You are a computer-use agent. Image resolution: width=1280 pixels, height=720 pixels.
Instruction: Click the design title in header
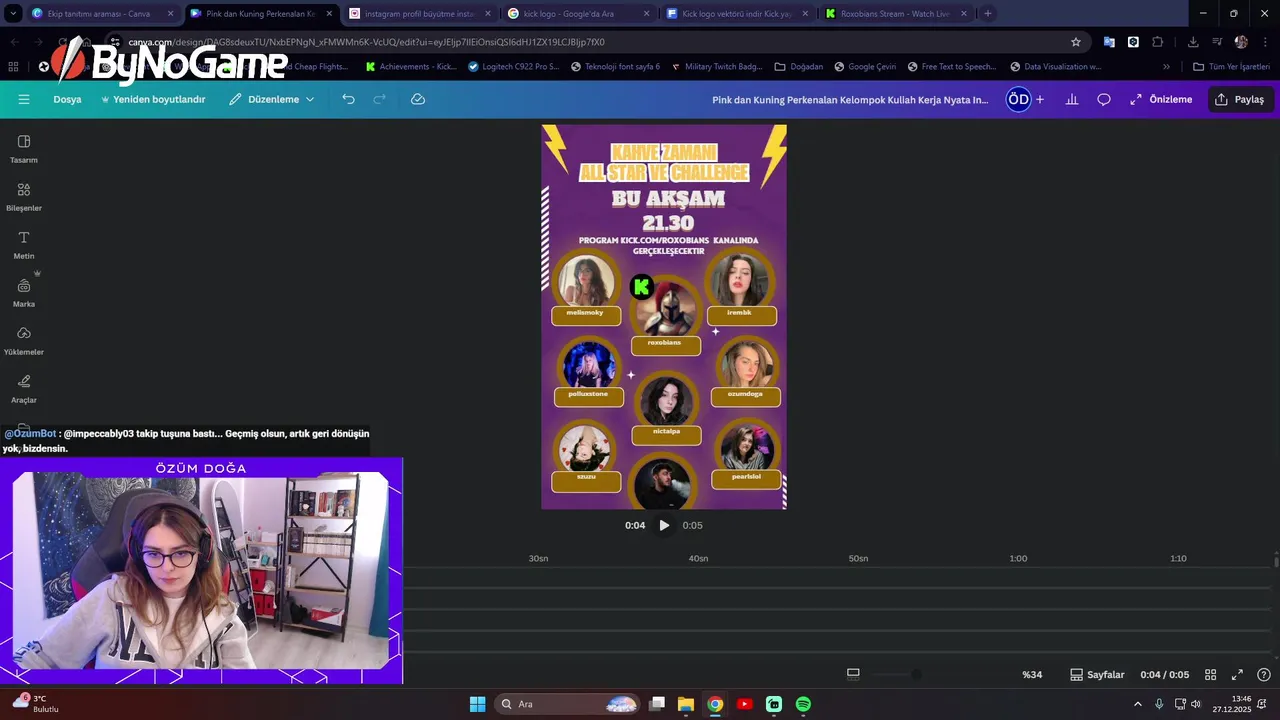tap(850, 99)
